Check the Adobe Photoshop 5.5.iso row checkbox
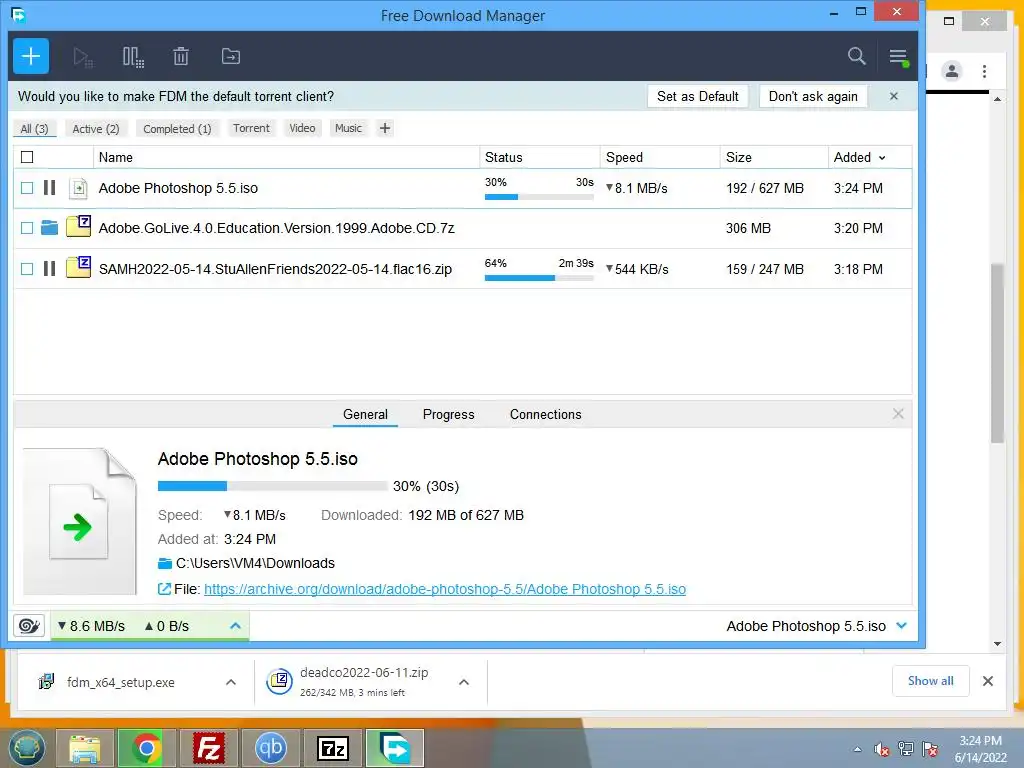The image size is (1024, 768). click(x=27, y=188)
